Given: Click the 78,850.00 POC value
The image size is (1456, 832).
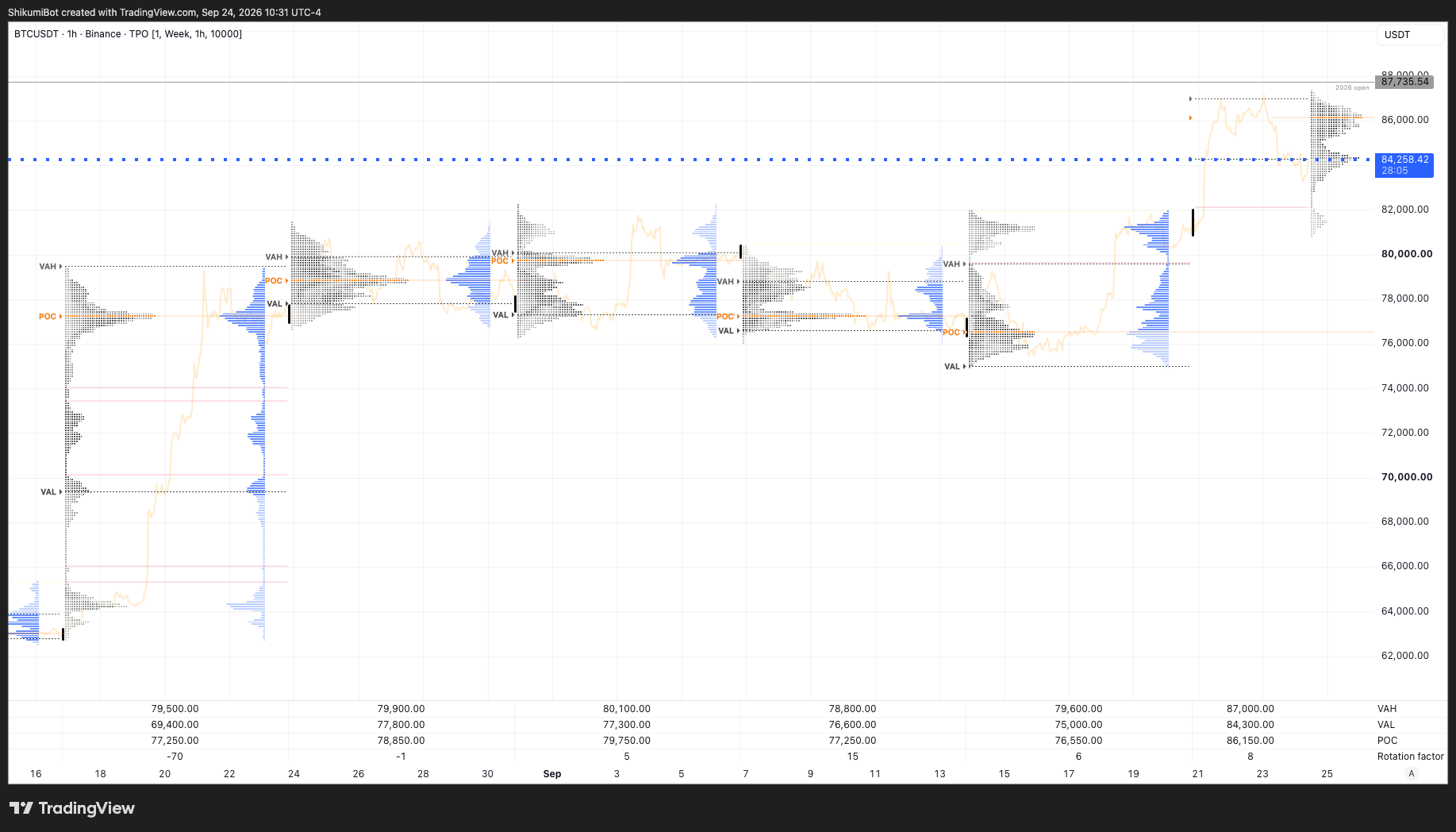Looking at the screenshot, I should click(x=401, y=741).
